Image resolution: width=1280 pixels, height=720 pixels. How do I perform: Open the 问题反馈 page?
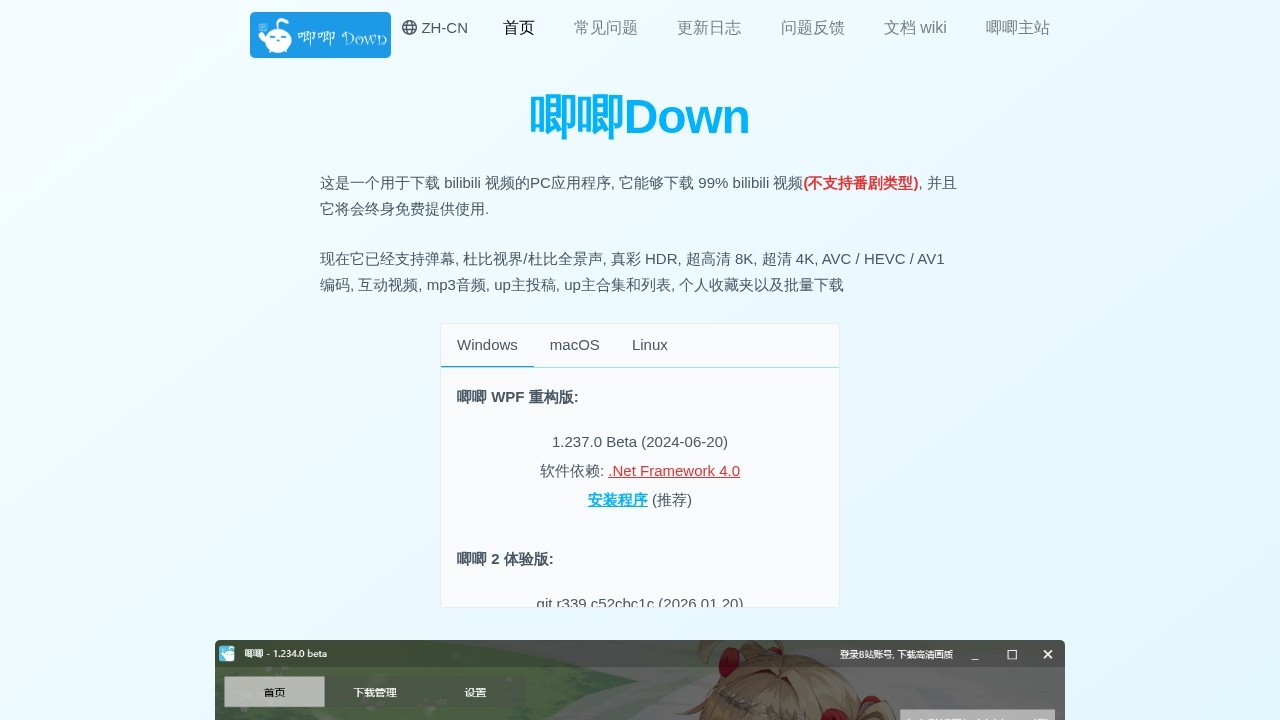(x=812, y=28)
